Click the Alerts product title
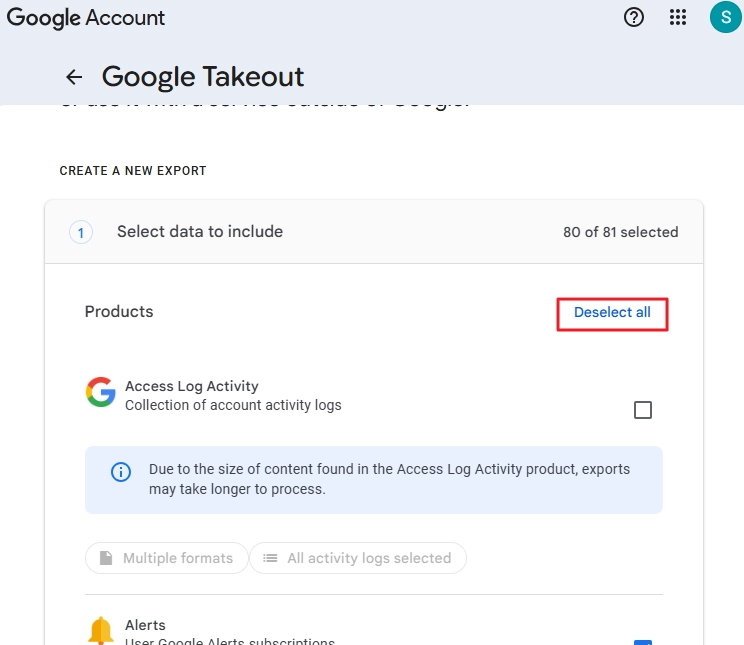This screenshot has width=744, height=645. point(145,625)
